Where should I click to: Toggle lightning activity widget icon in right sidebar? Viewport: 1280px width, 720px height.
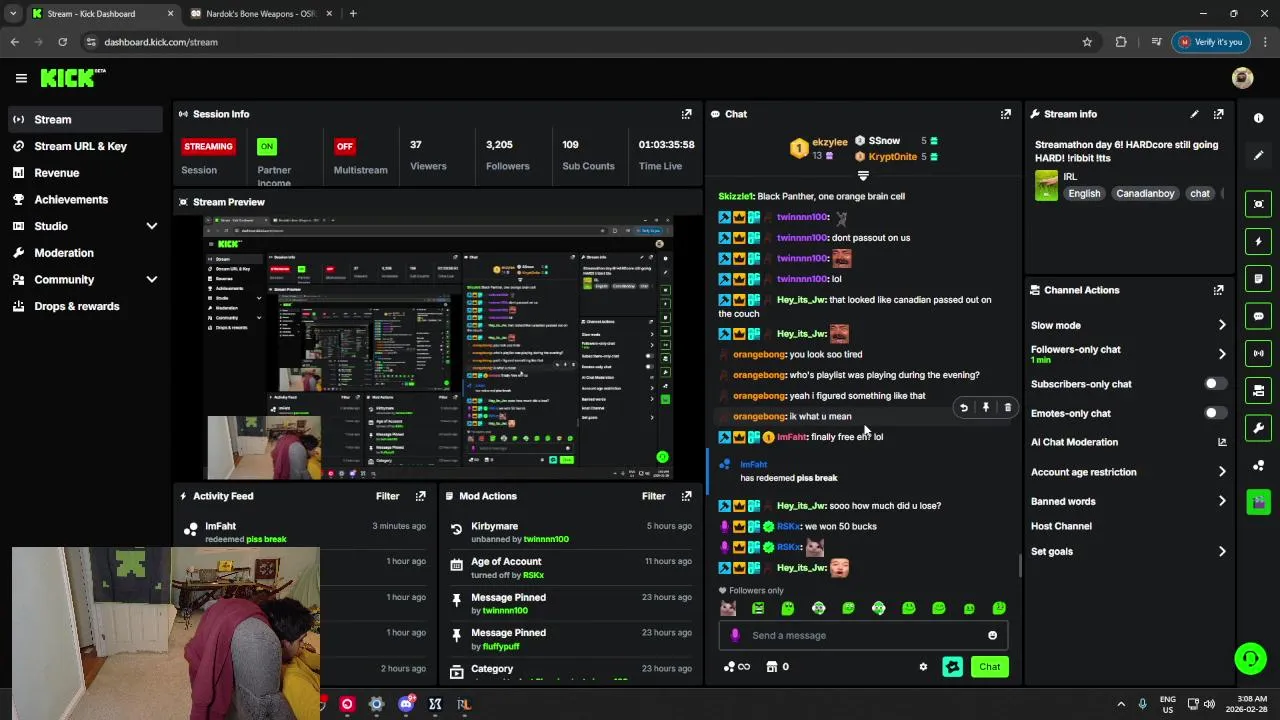point(1258,241)
